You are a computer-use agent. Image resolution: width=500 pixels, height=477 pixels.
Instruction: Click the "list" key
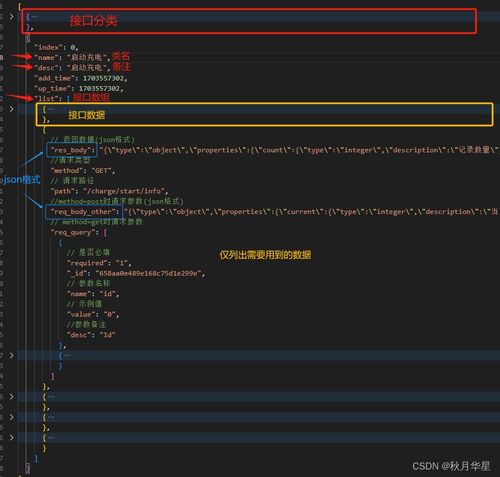tap(46, 99)
